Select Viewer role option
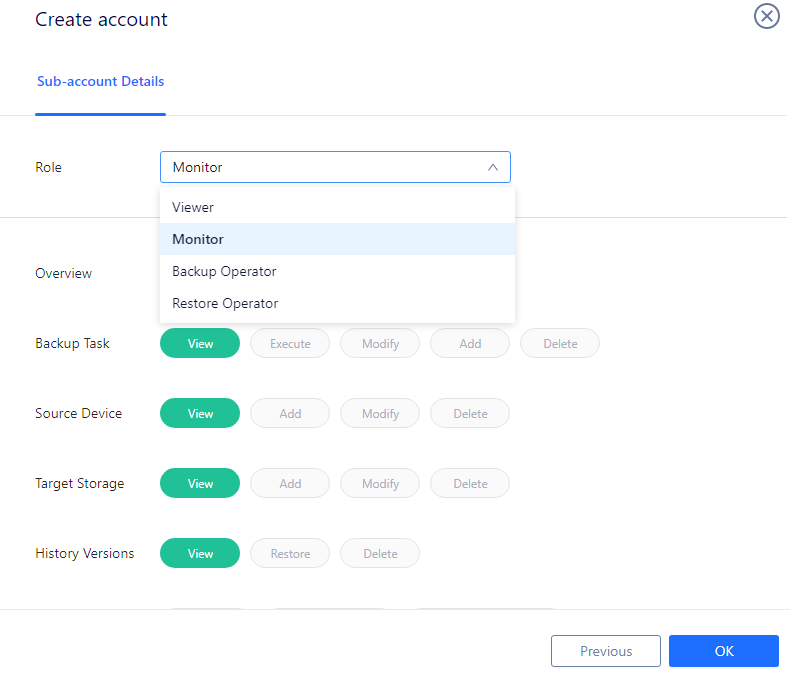790x679 pixels. pyautogui.click(x=337, y=207)
